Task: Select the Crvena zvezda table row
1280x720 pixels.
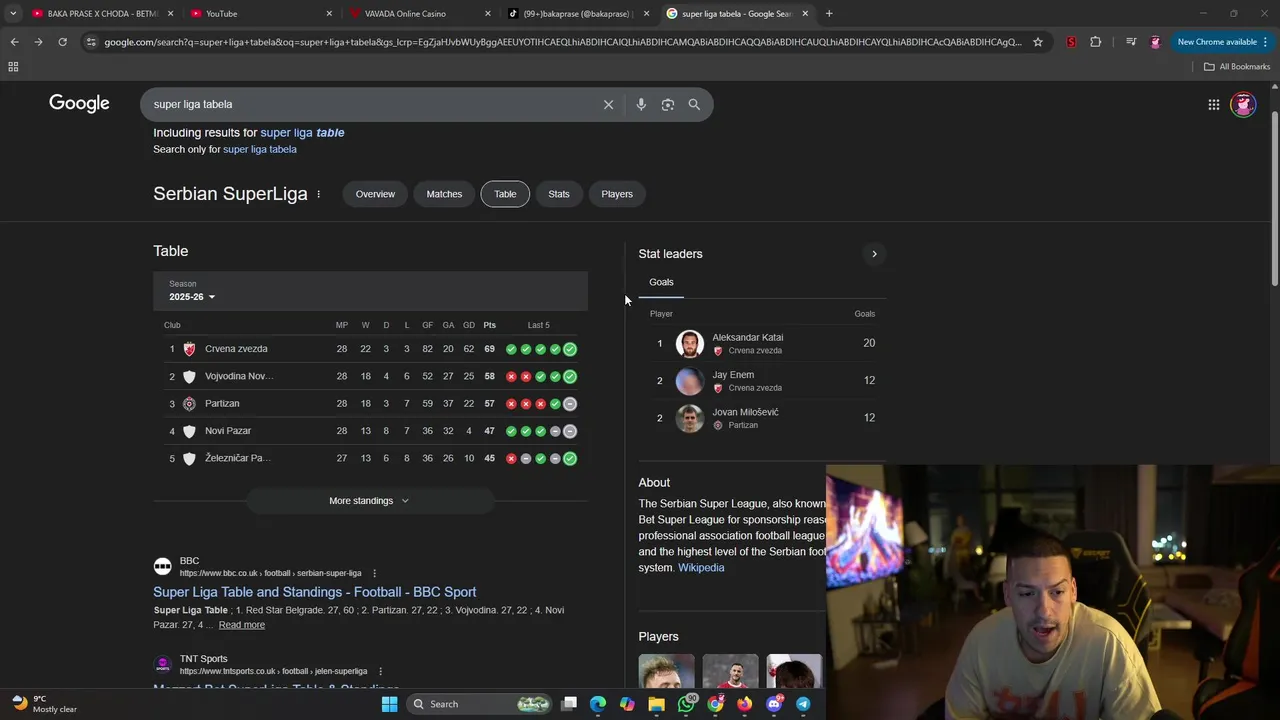Action: pos(371,349)
